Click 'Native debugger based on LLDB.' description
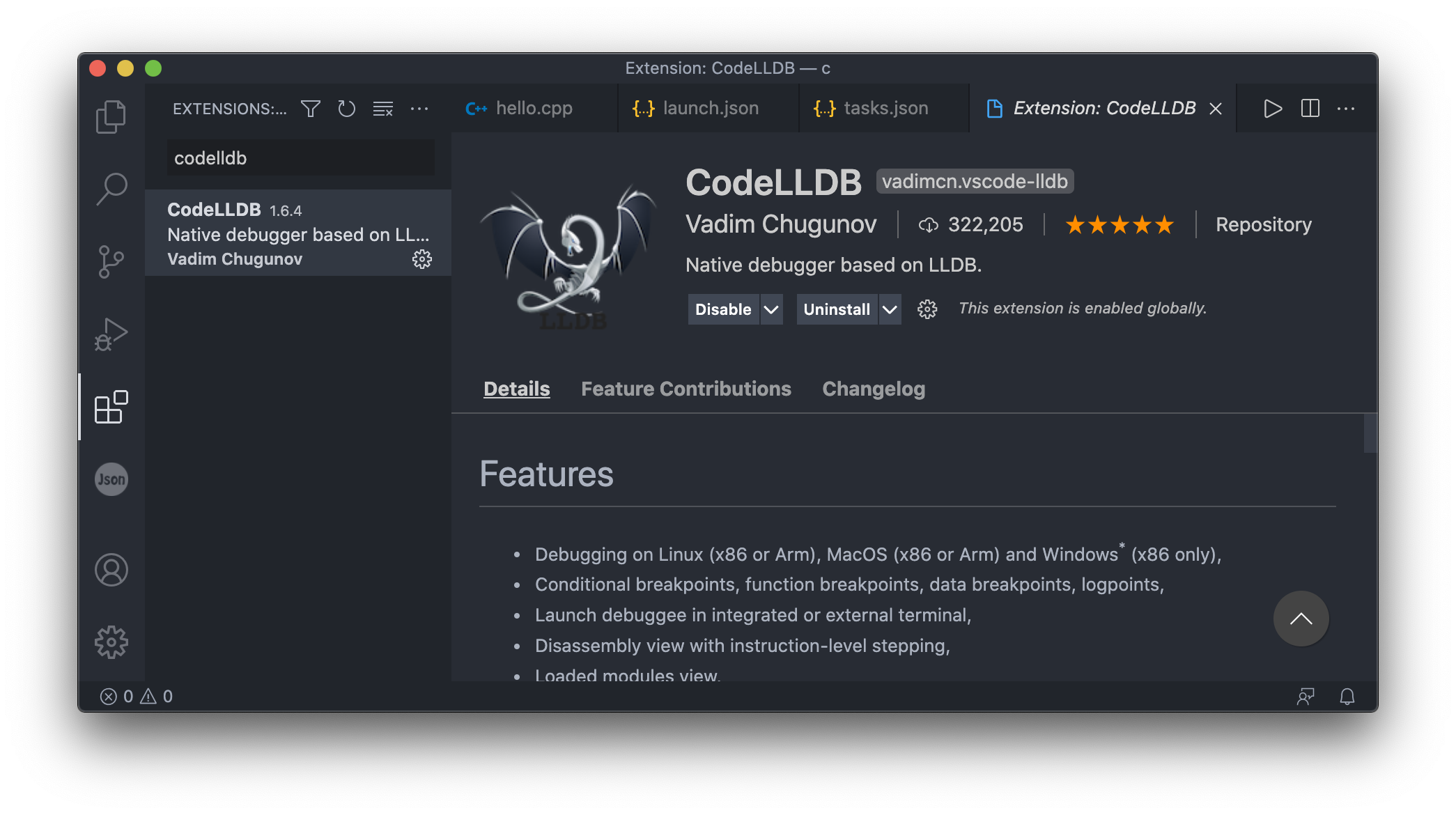The image size is (1456, 815). coord(833,265)
